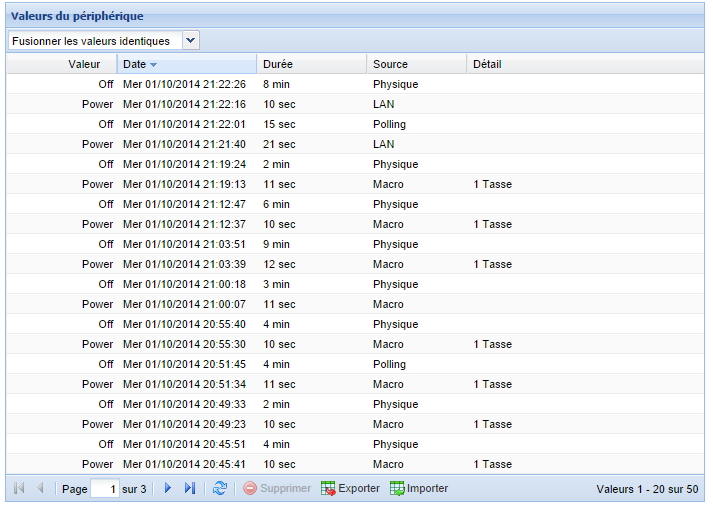Select row dated 01/10/2014 21:12:37

[x=355, y=224]
